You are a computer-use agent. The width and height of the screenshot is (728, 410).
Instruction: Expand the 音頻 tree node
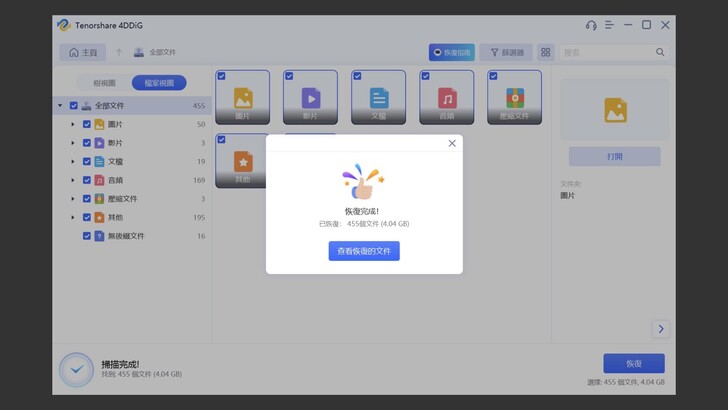pyautogui.click(x=72, y=180)
